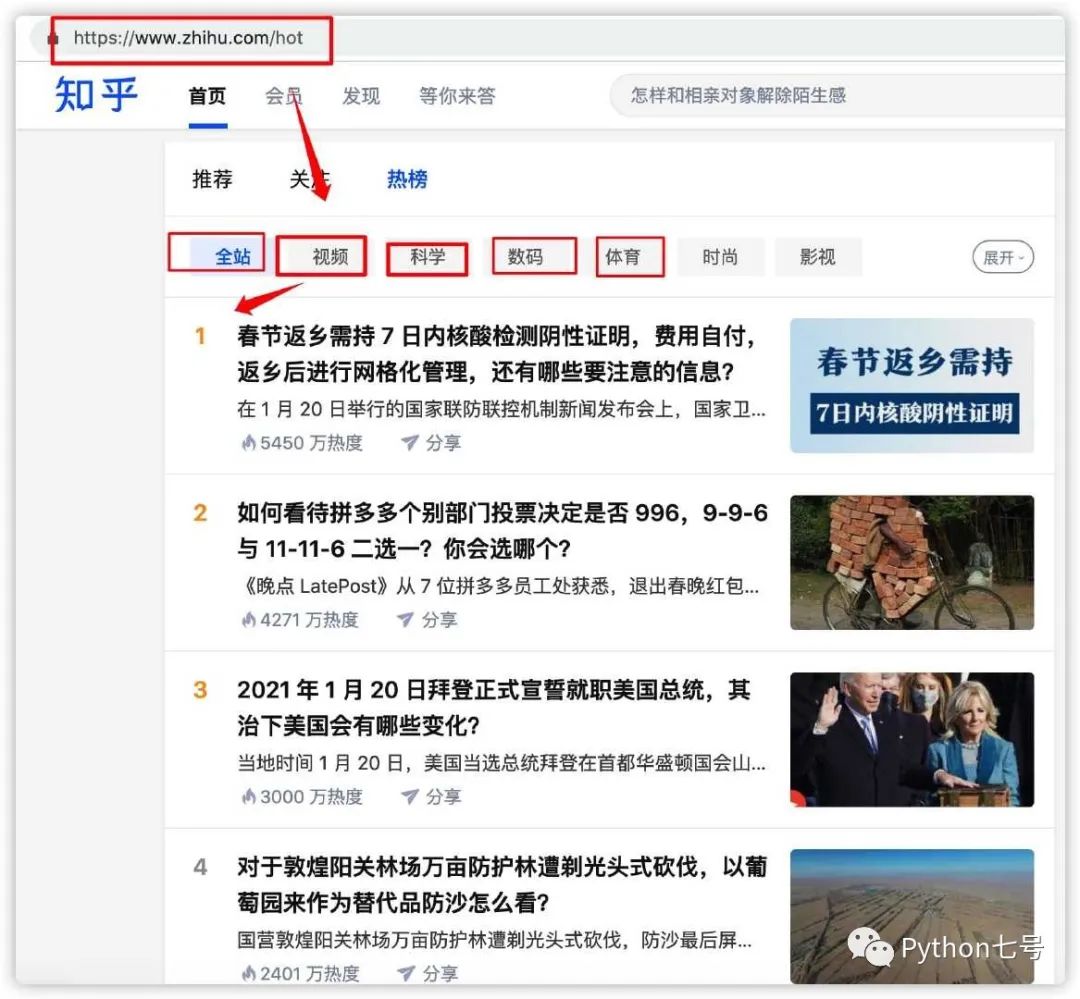Image resolution: width=1080 pixels, height=999 pixels.
Task: Open the 等你来答 nav item
Action: (x=457, y=96)
